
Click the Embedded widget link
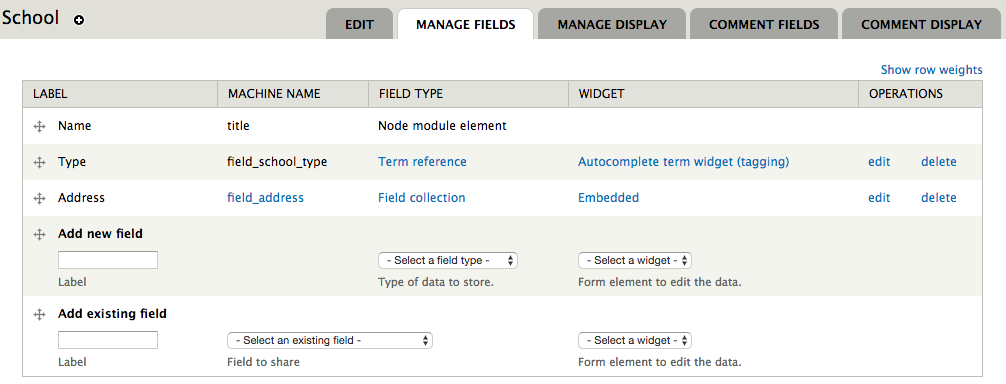tap(608, 197)
